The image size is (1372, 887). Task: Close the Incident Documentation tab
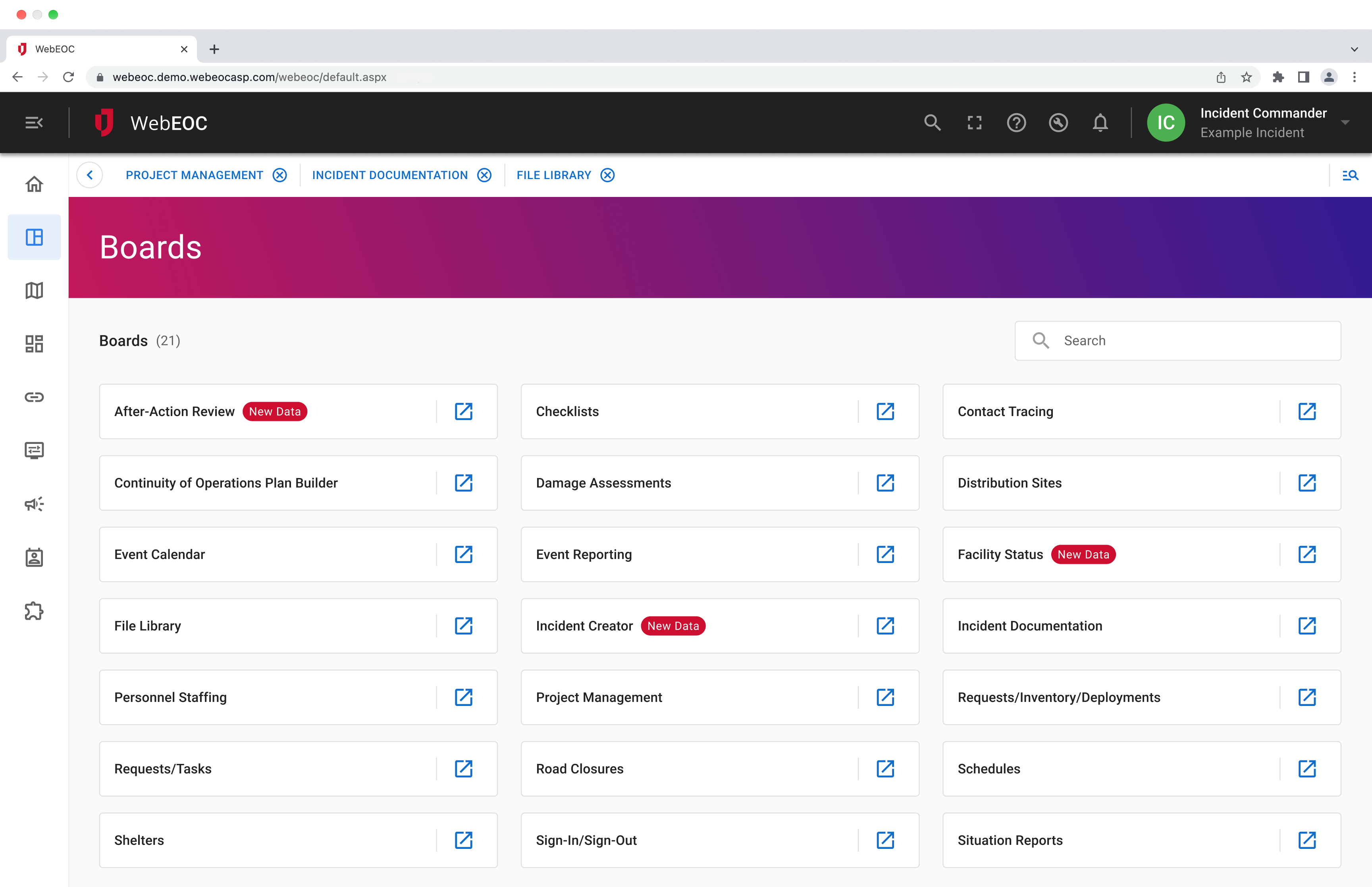pos(485,175)
